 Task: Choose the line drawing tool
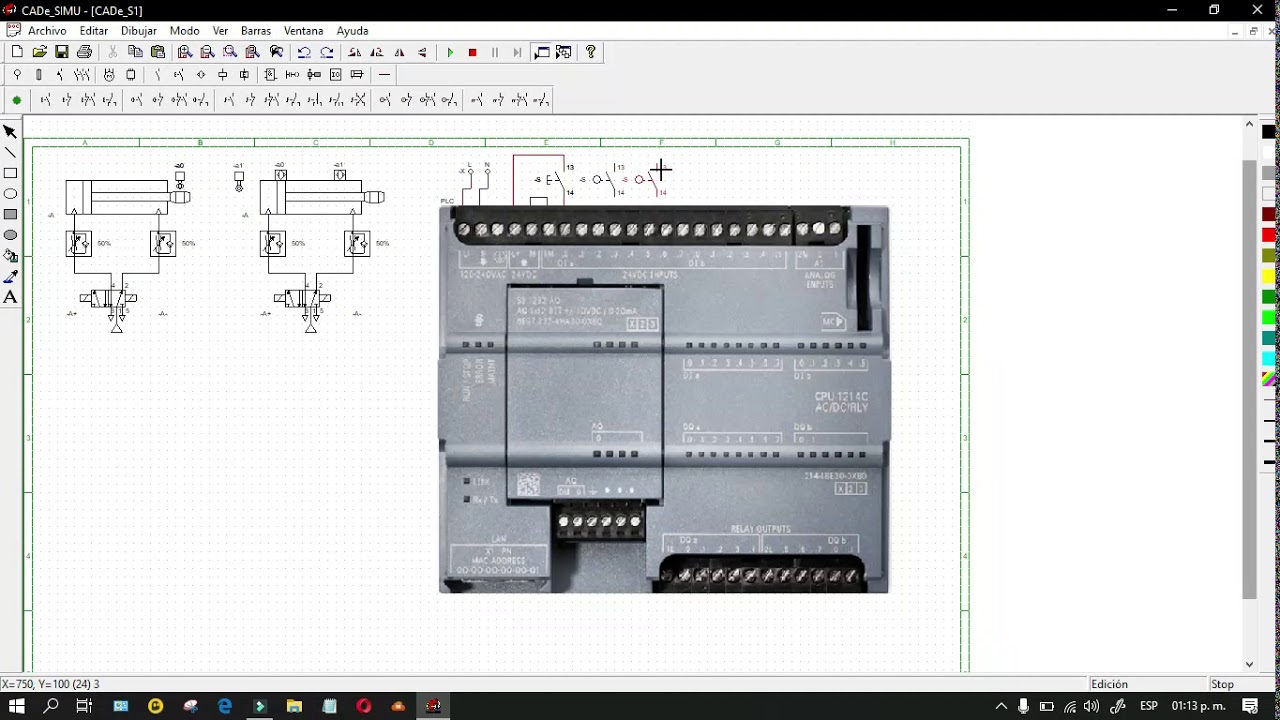point(10,153)
